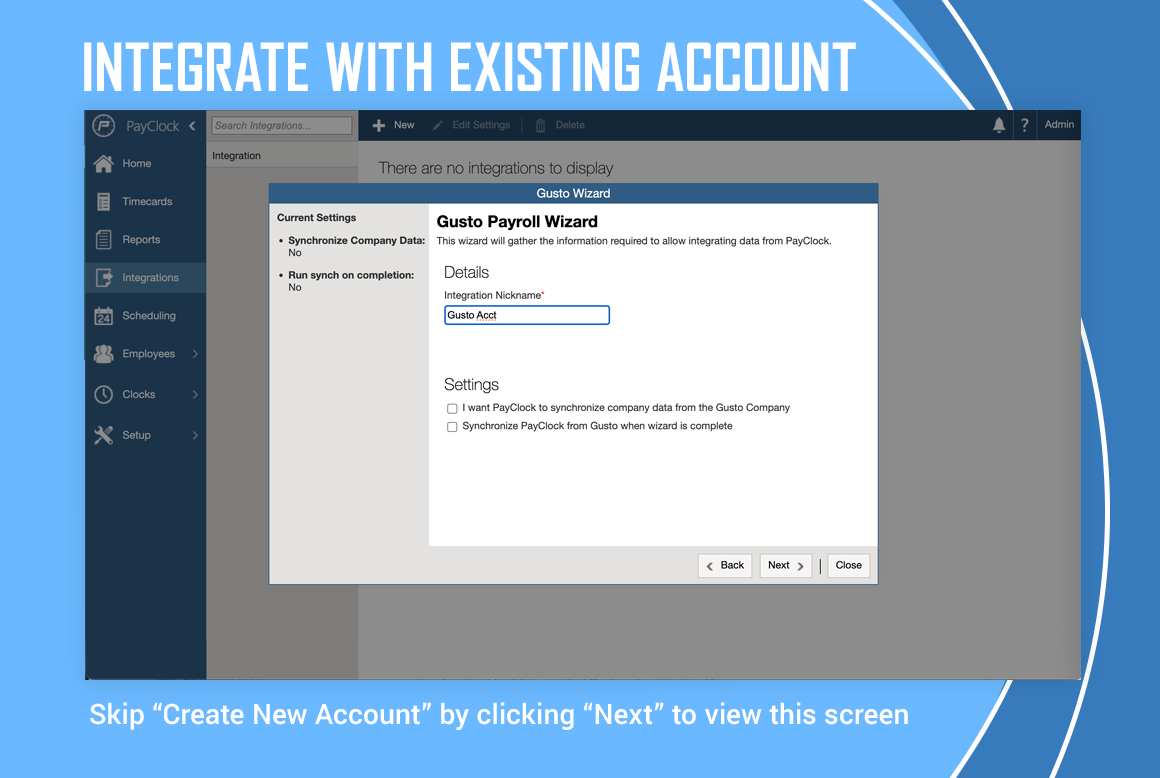Close the Gusto Wizard dialog

pos(849,565)
